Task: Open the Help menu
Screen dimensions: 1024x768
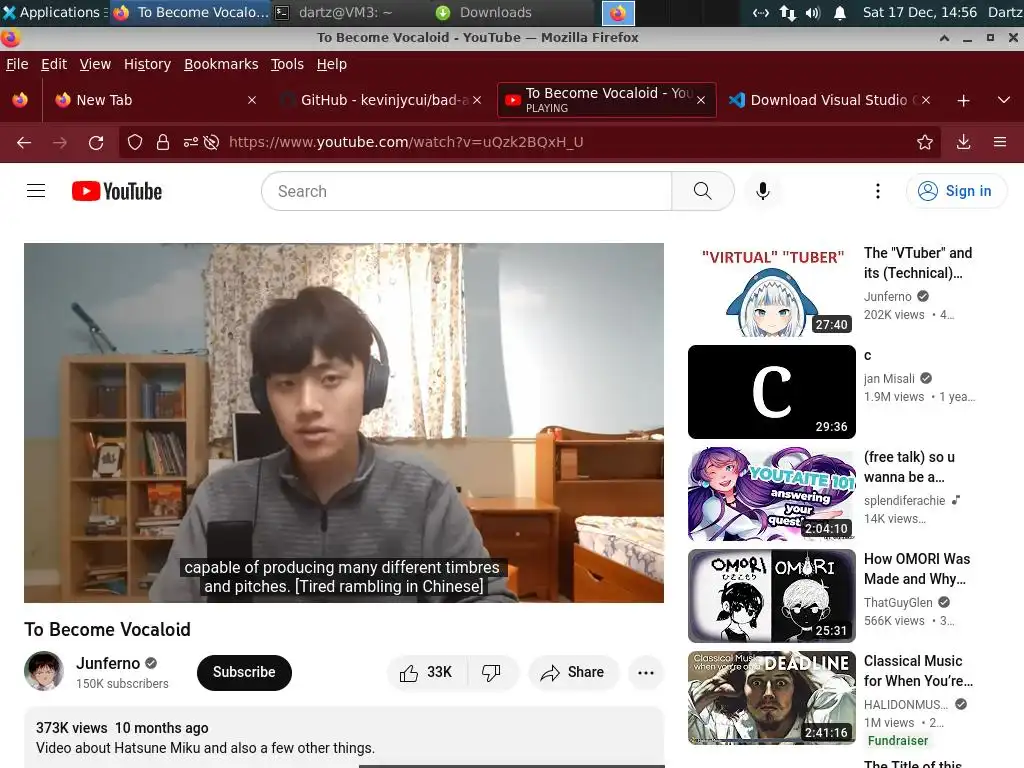Action: (x=332, y=64)
